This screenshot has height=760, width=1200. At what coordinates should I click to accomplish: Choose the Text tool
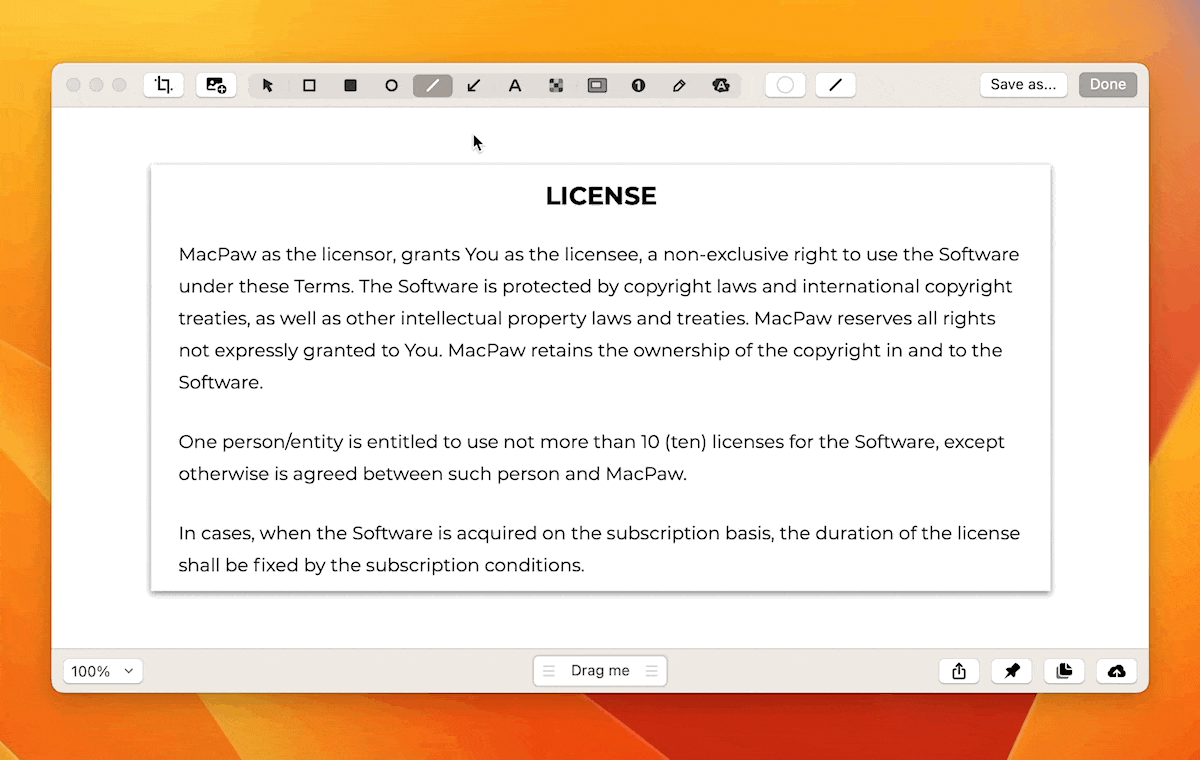tap(515, 86)
